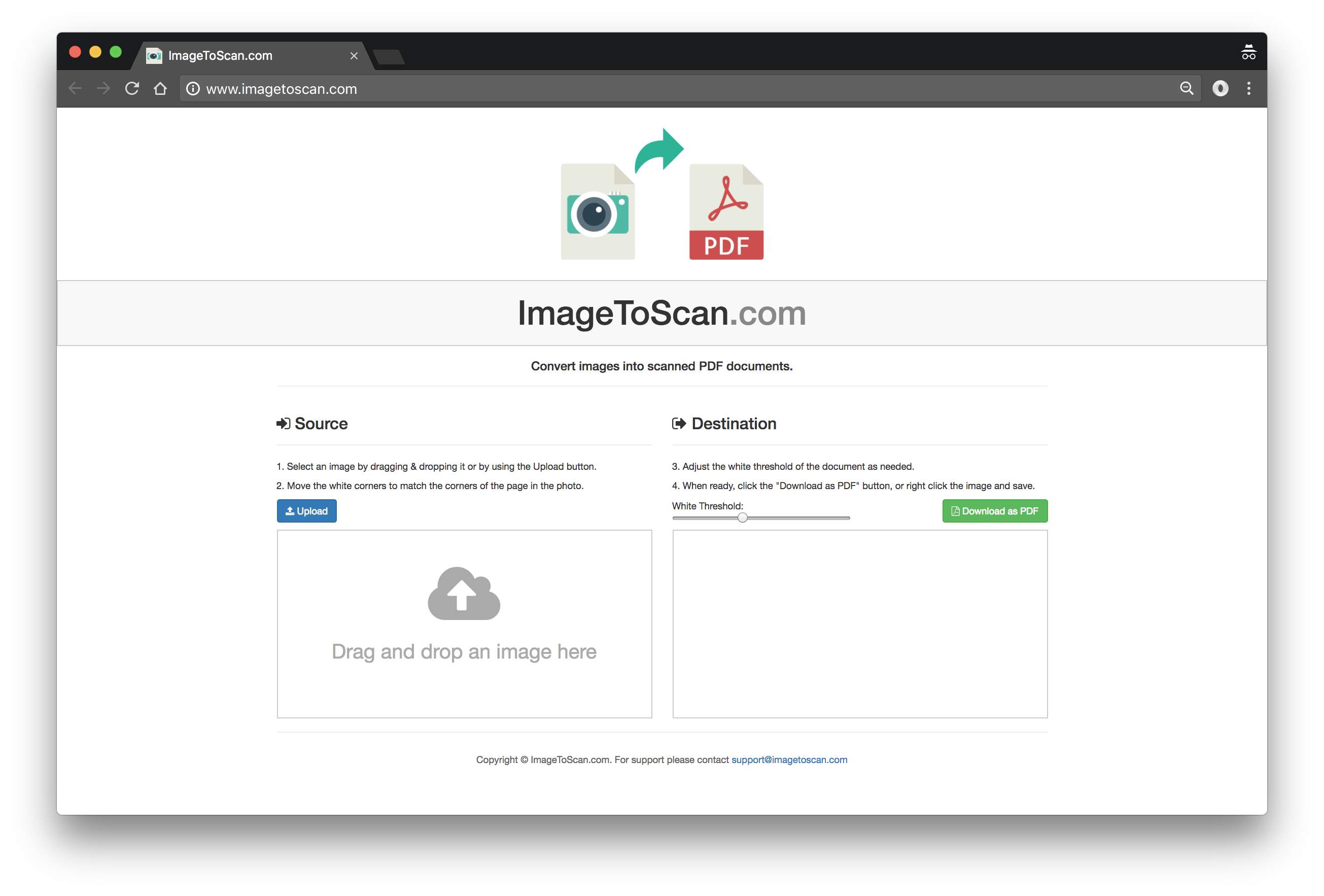This screenshot has width=1324, height=896.
Task: Close the ImageToScan.com tab
Action: pyautogui.click(x=354, y=56)
